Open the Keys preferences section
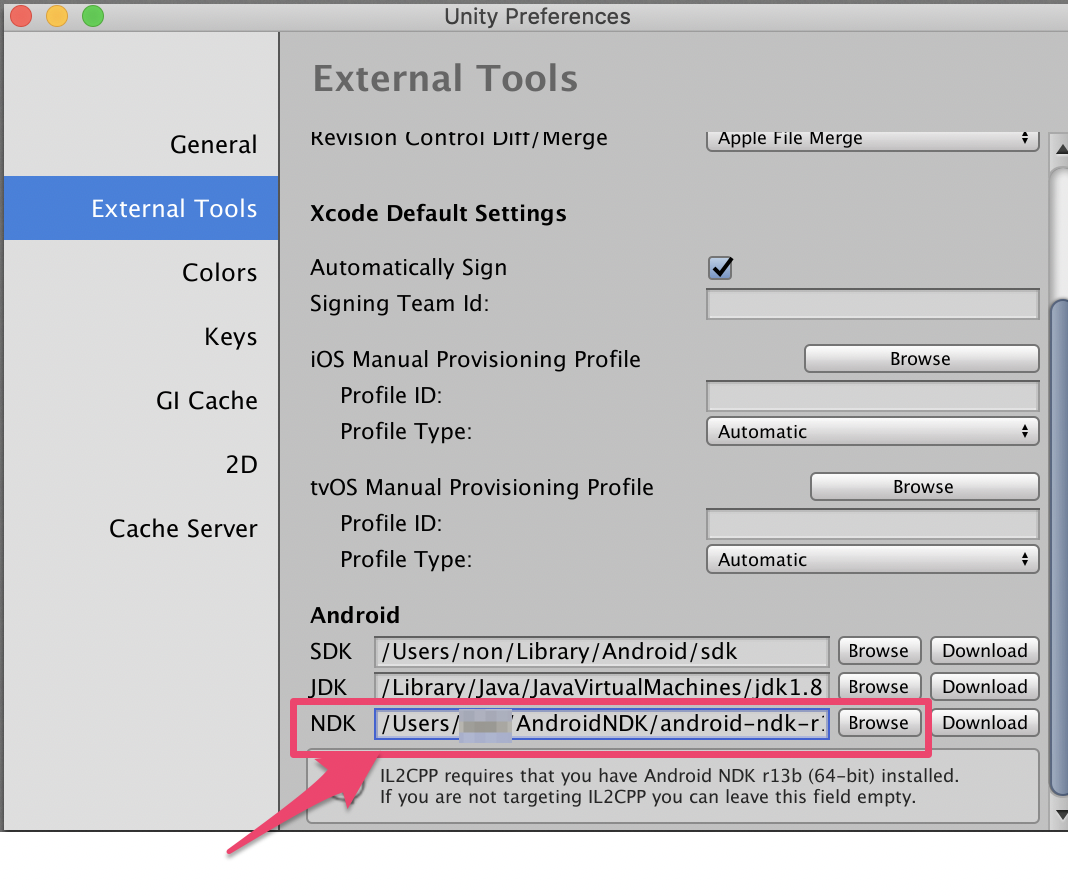The image size is (1068, 896). [x=230, y=337]
